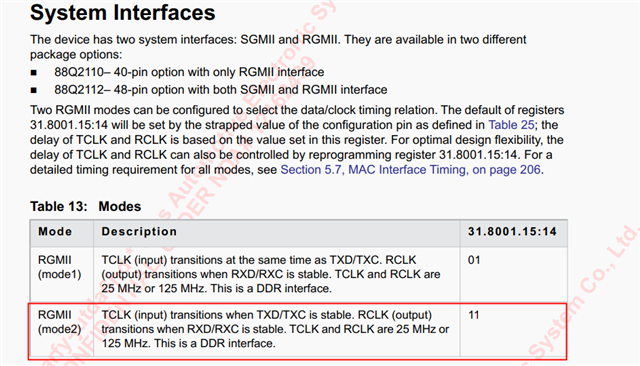The image size is (640, 366).
Task: Click the System Interfaces heading
Action: click(x=122, y=12)
